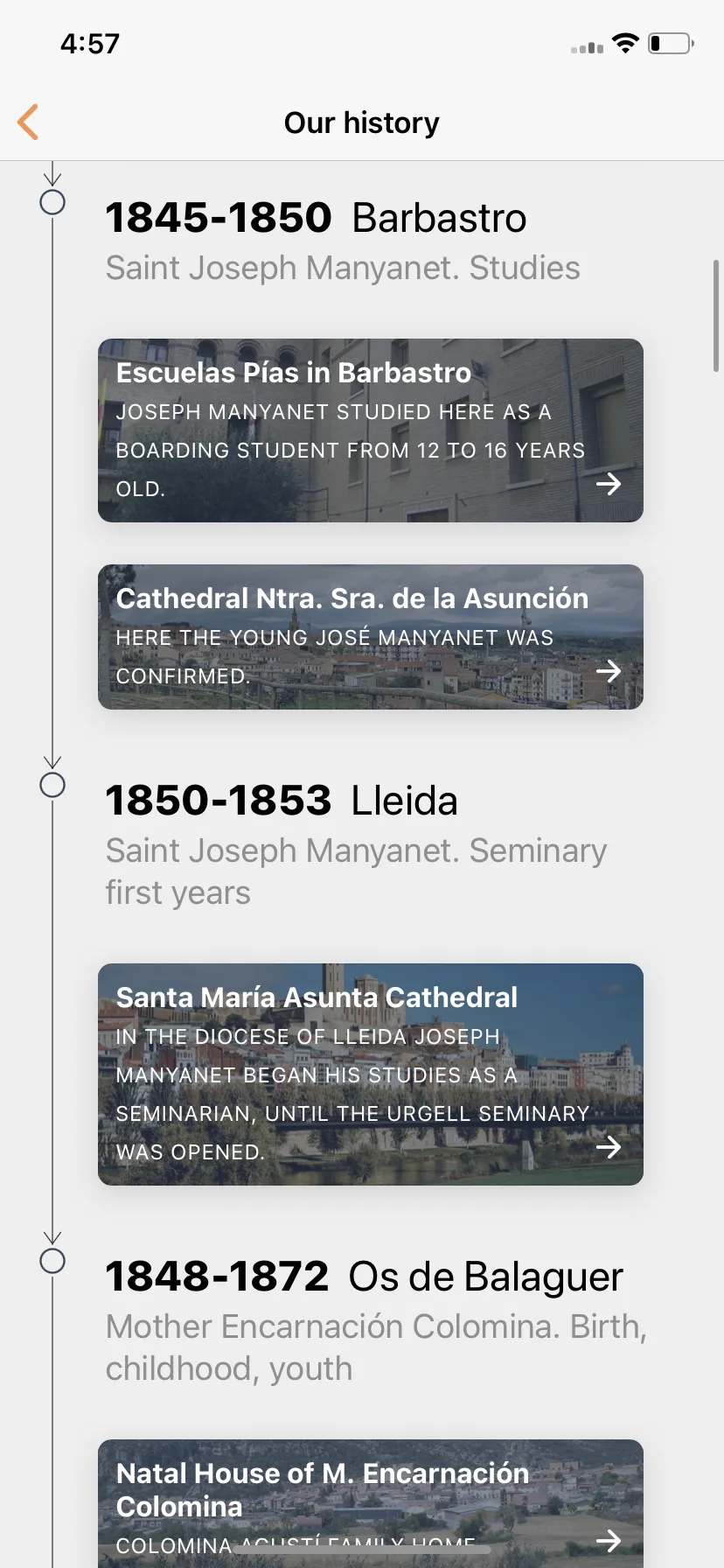The height and width of the screenshot is (1568, 724).
Task: Open arrow on Santa María Asunta Cathedral card
Action: 609,1147
